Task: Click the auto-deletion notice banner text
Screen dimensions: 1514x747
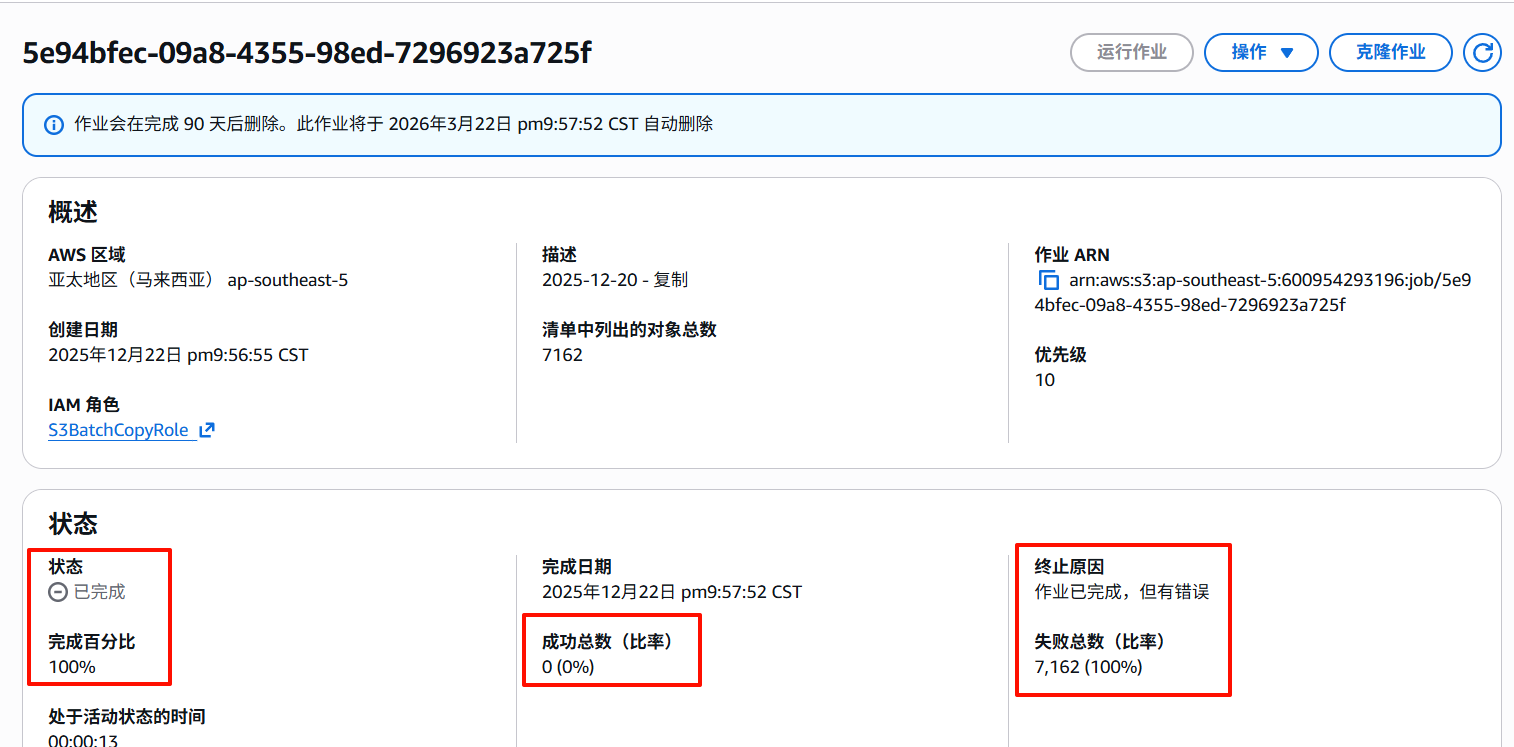Action: click(x=393, y=125)
